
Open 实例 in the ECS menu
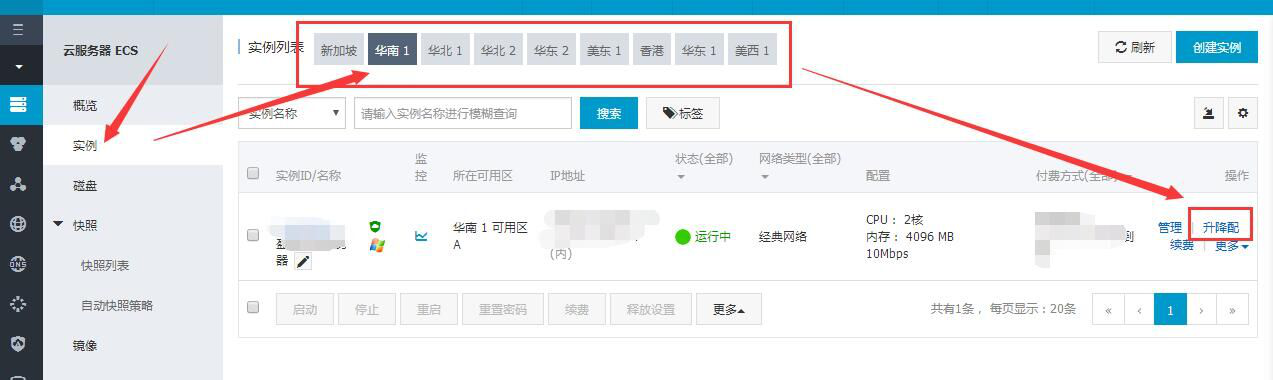pyautogui.click(x=85, y=145)
